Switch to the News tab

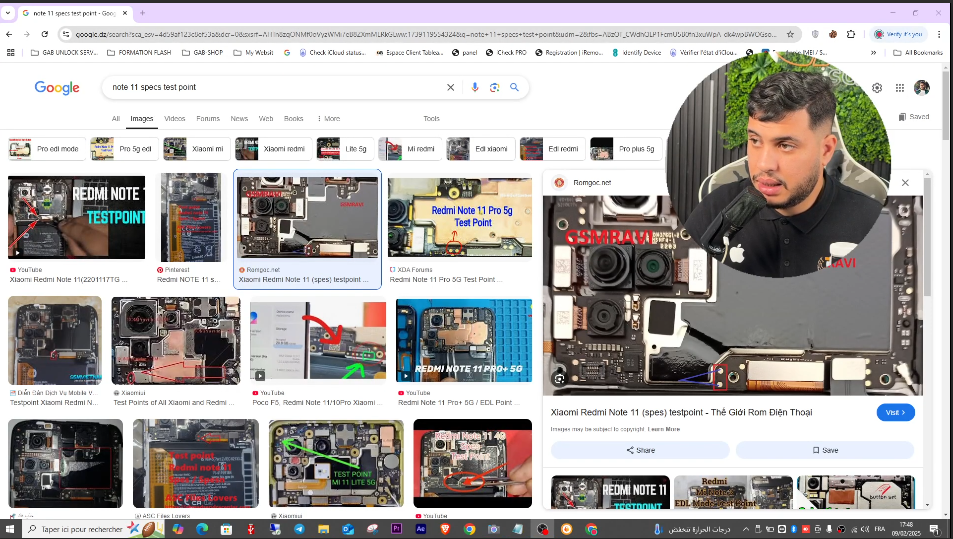click(x=239, y=118)
